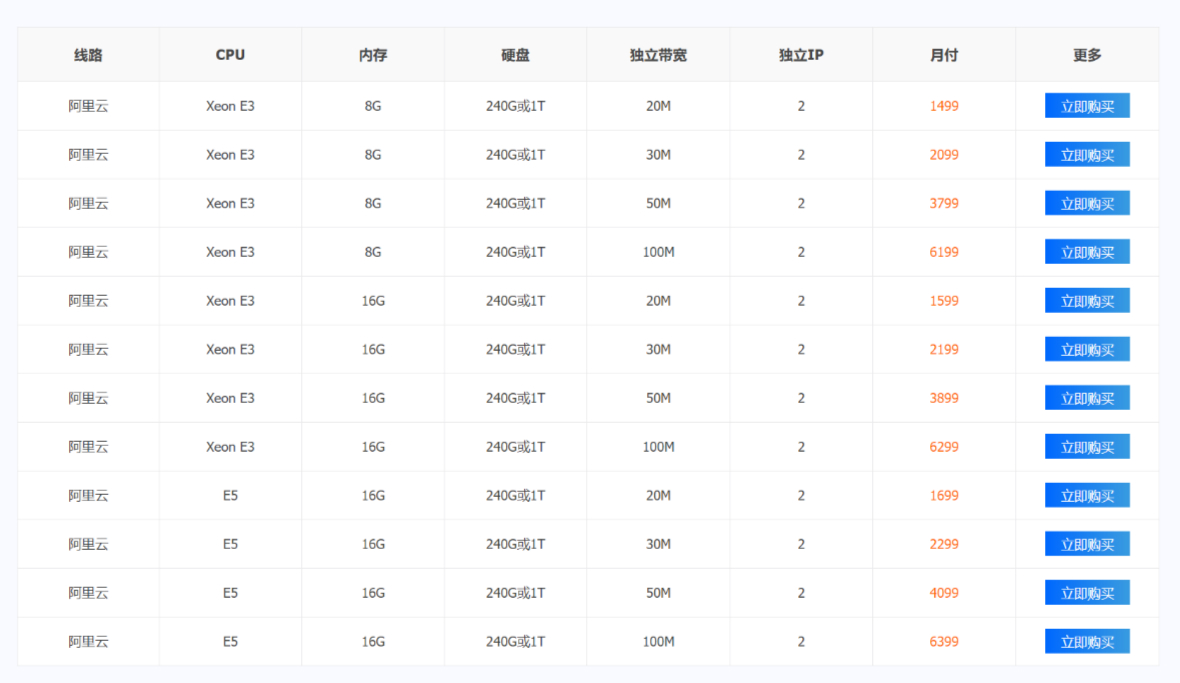The image size is (1180, 683).
Task: Click the 硬盘 column header
Action: (515, 55)
